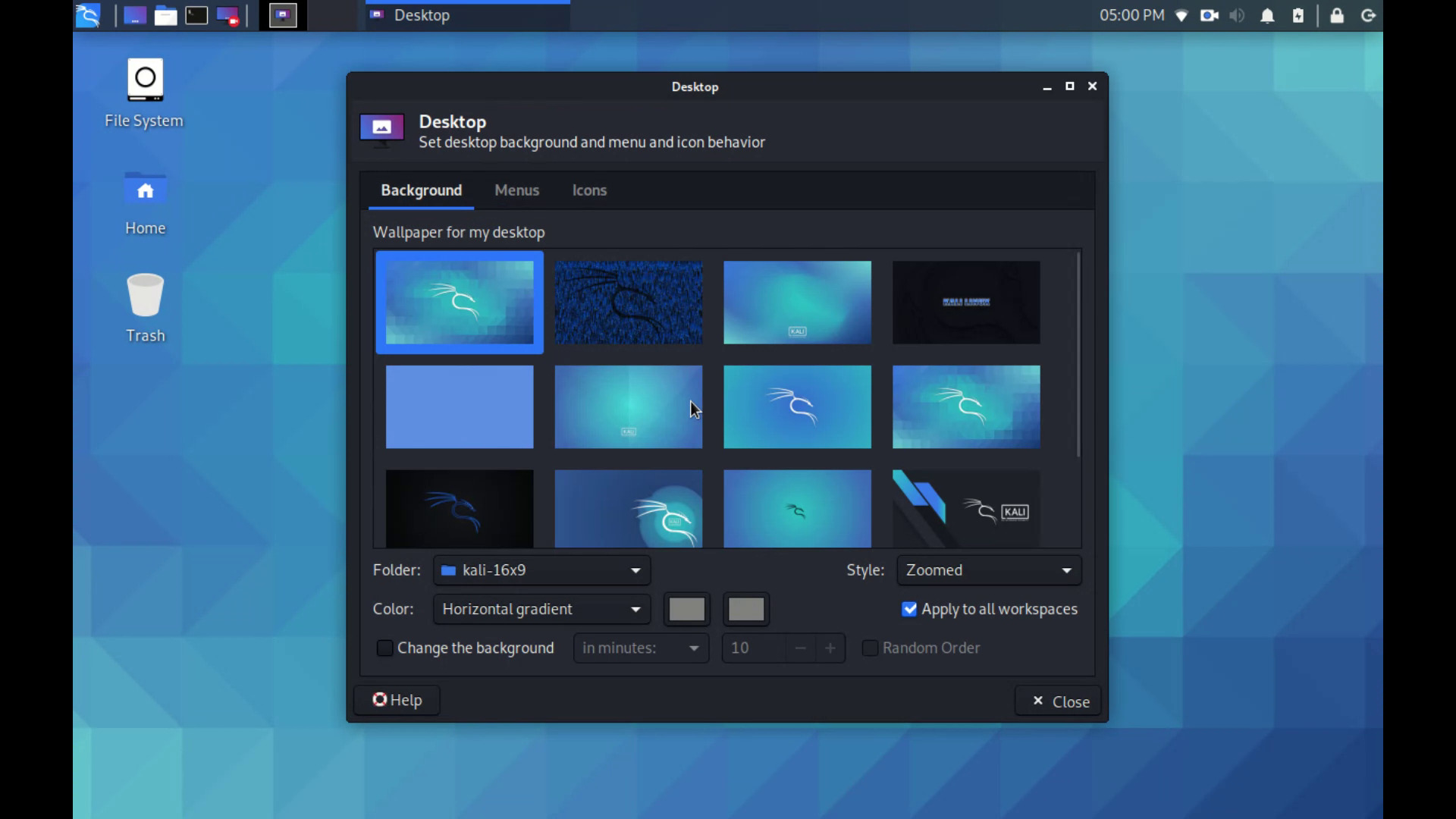Check battery status via the tray icon

point(1298,15)
